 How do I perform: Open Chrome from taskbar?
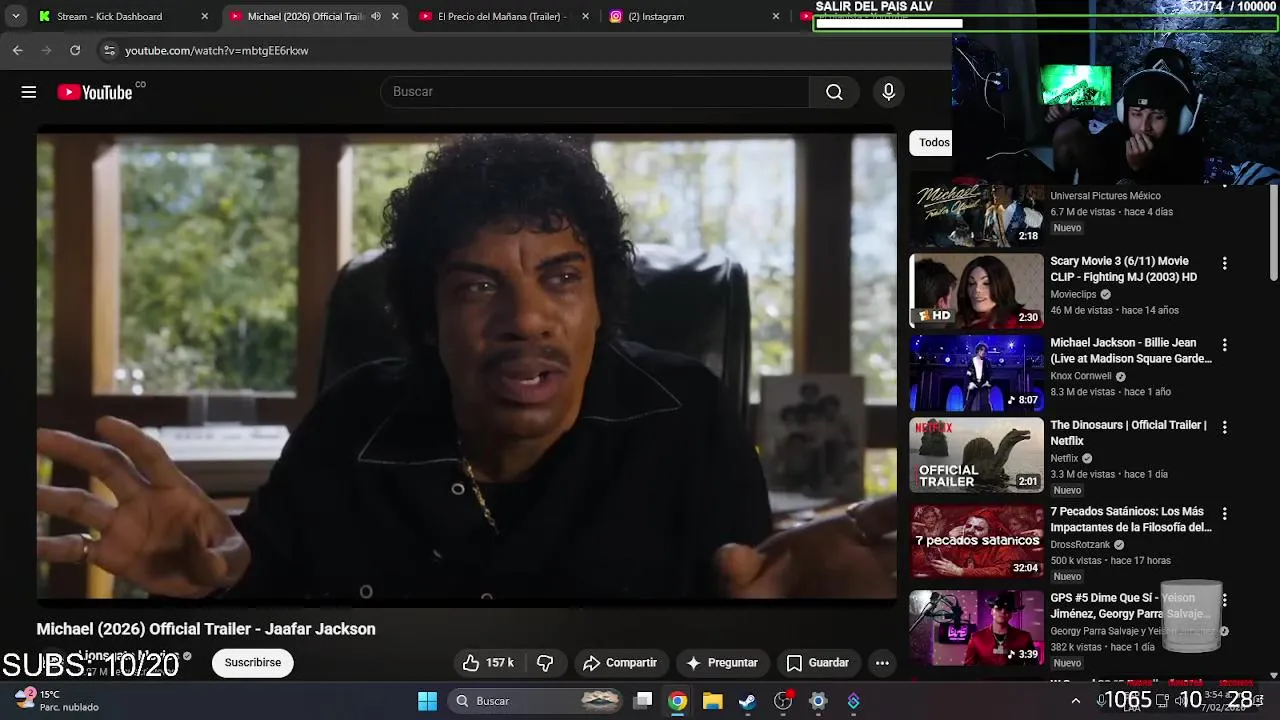[678, 701]
